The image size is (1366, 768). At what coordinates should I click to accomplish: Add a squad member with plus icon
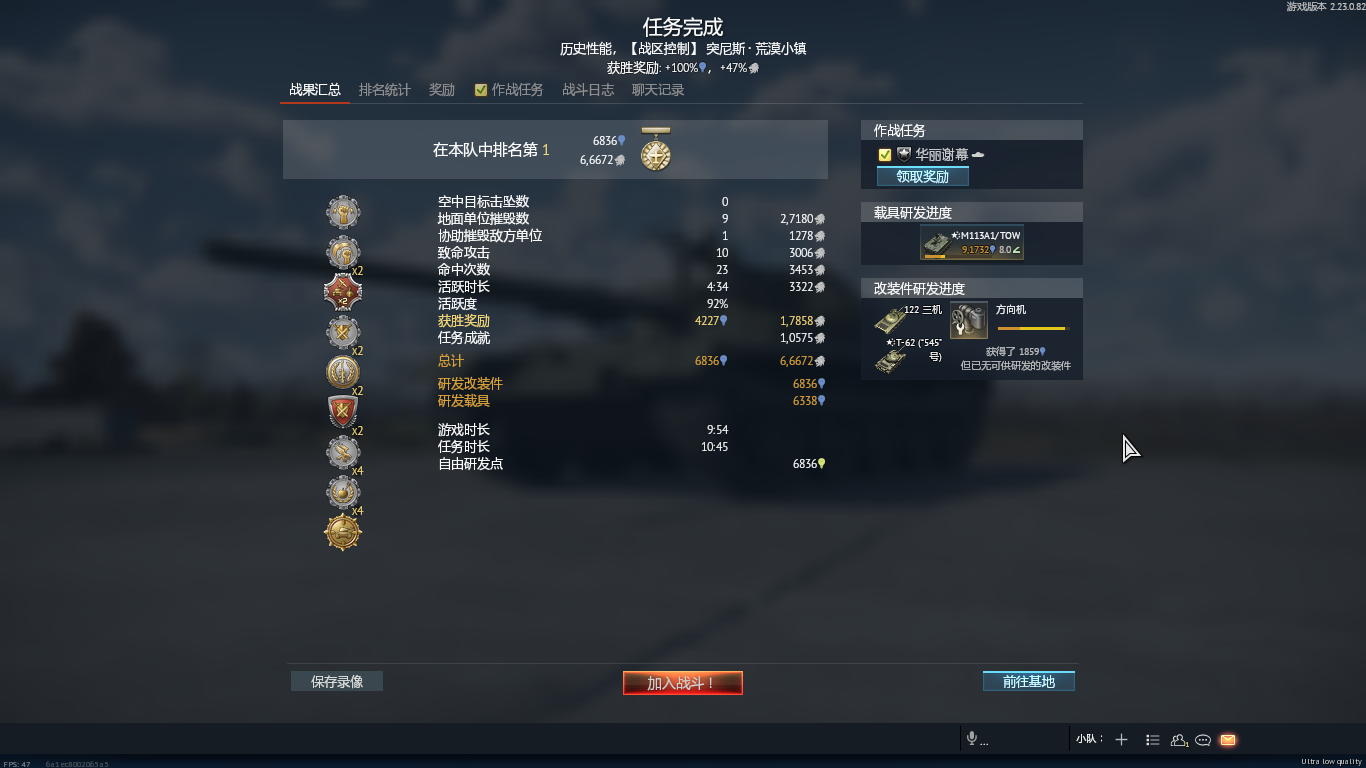click(1121, 740)
